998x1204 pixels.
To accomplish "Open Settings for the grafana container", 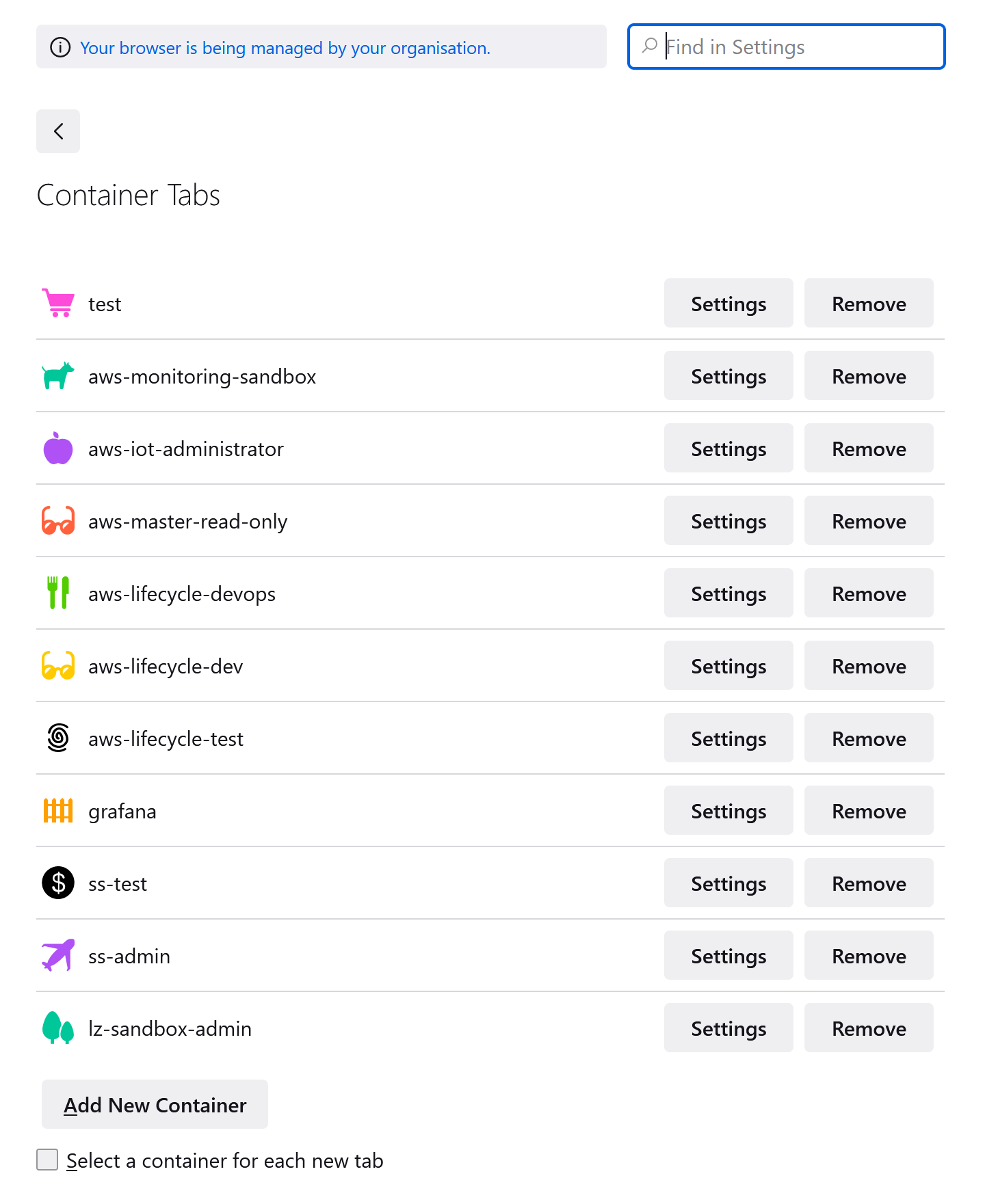I will coord(728,810).
